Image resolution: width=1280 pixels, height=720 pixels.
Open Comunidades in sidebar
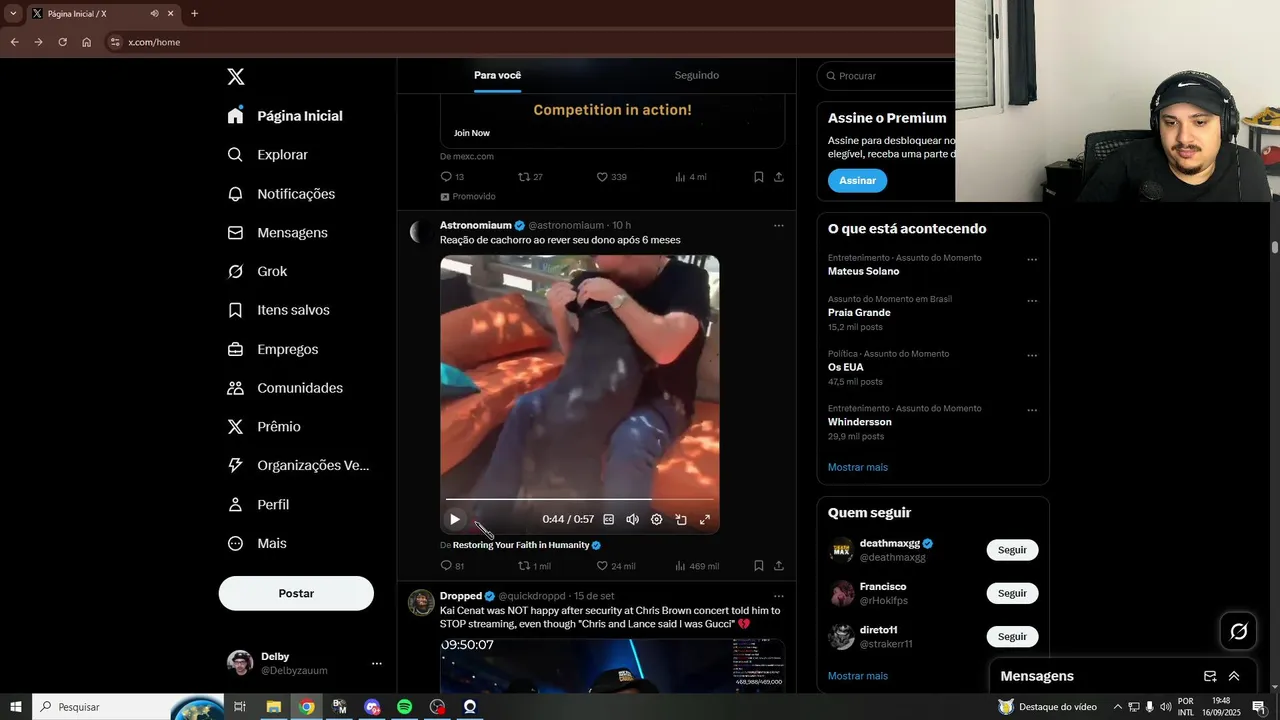[285, 388]
